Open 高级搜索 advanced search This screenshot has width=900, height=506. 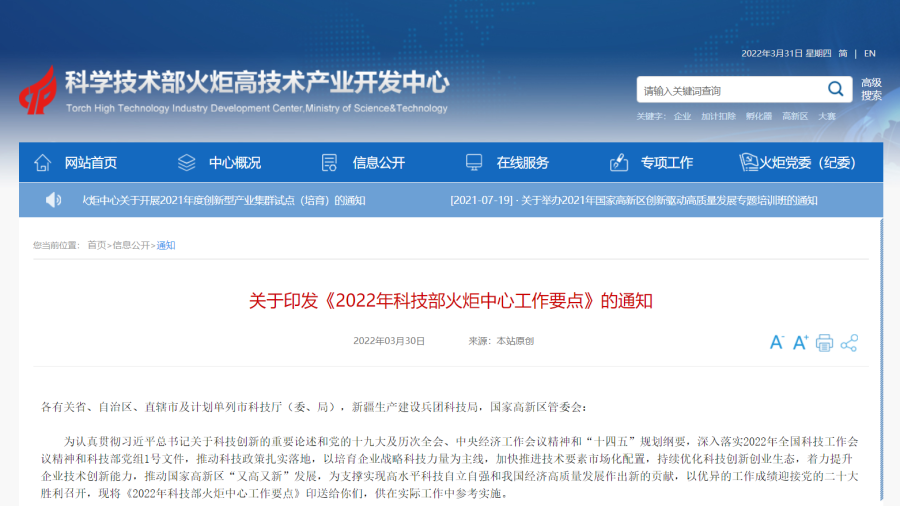point(871,89)
